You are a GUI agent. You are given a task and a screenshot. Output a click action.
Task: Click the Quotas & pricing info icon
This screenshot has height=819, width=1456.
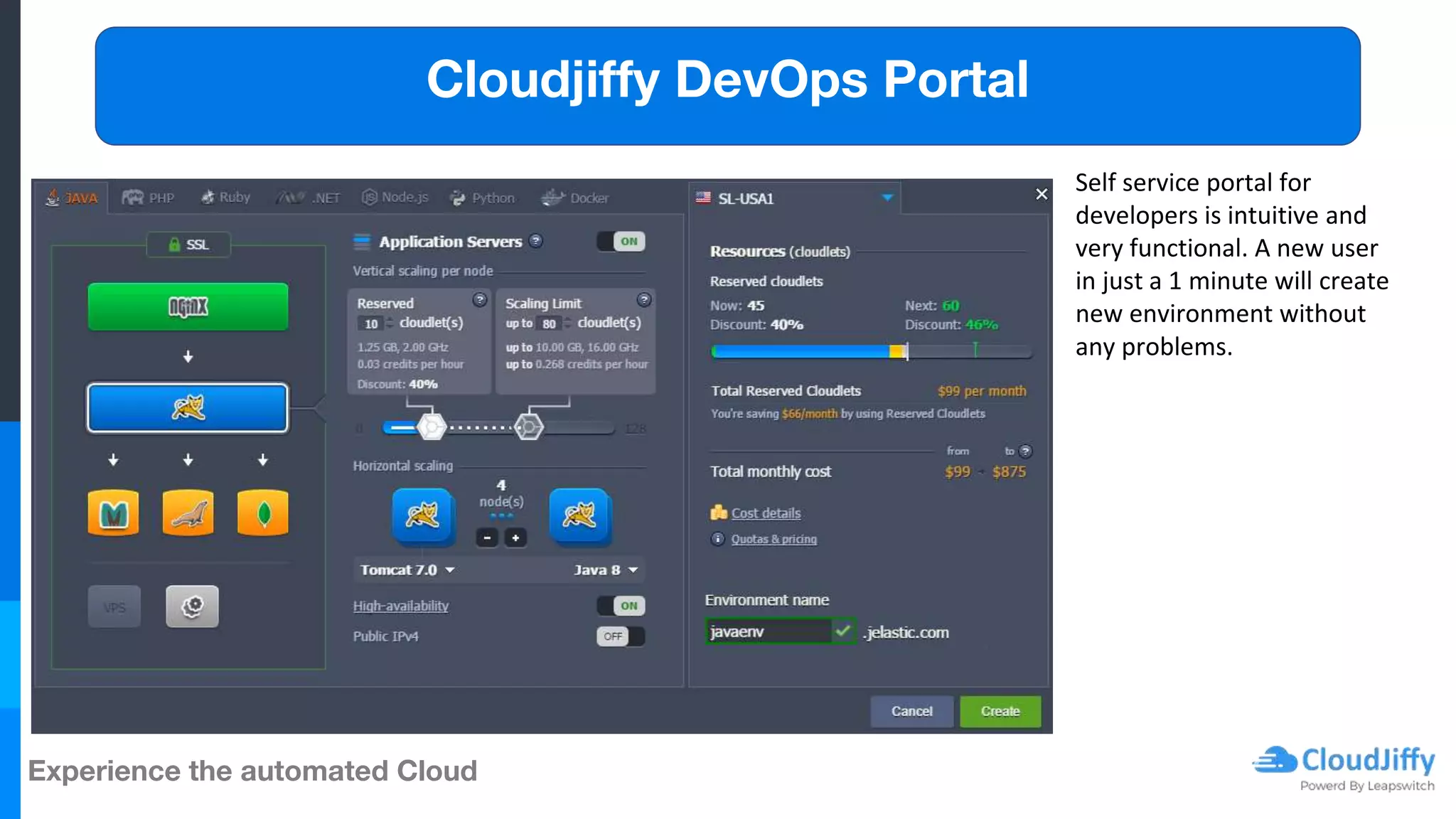(x=718, y=539)
